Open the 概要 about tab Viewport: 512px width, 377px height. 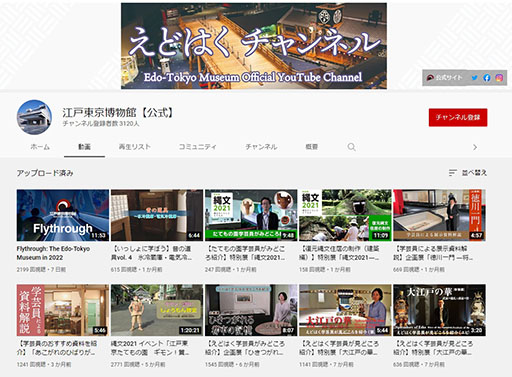pos(312,147)
